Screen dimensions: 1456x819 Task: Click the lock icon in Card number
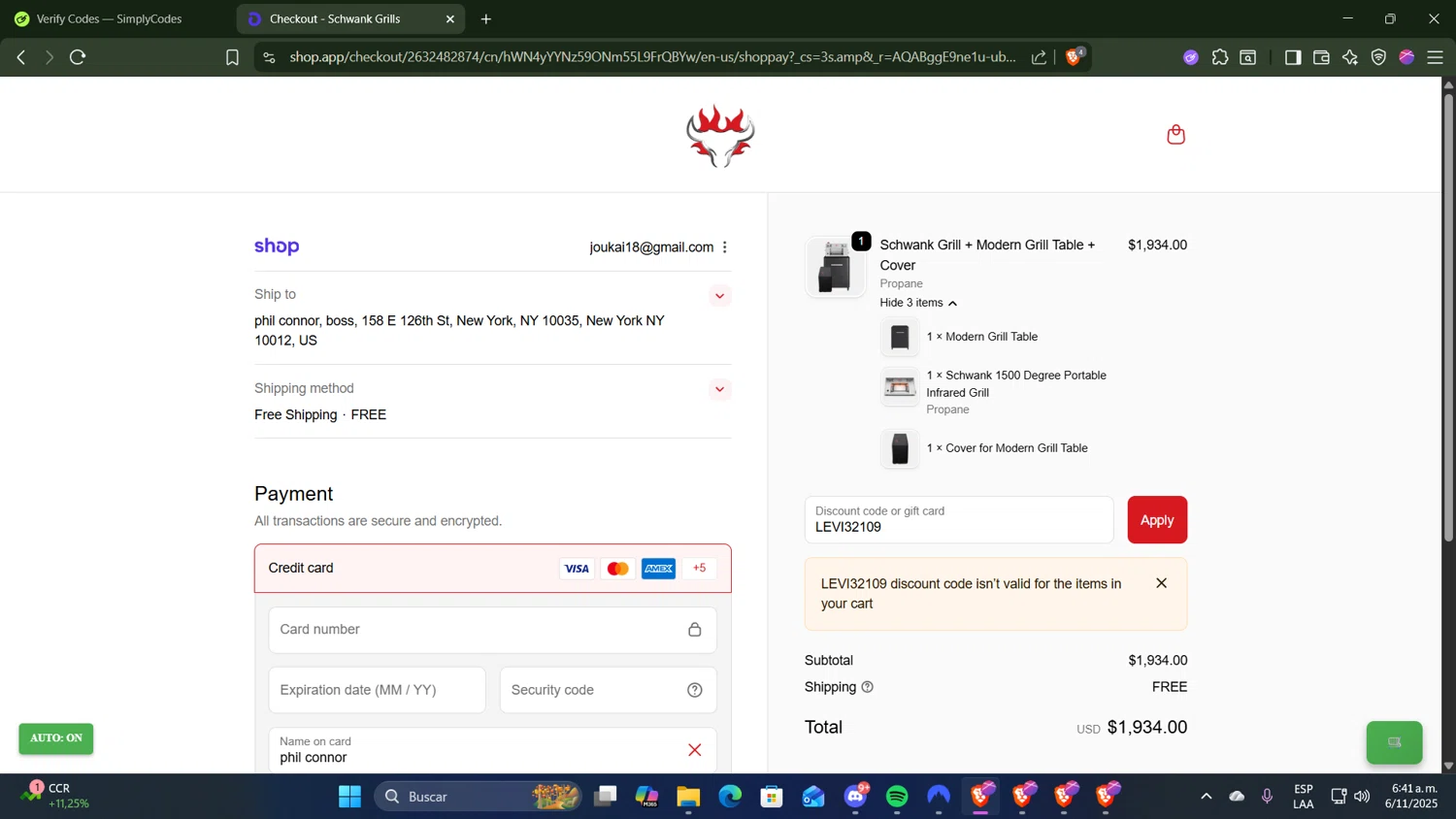pyautogui.click(x=694, y=630)
